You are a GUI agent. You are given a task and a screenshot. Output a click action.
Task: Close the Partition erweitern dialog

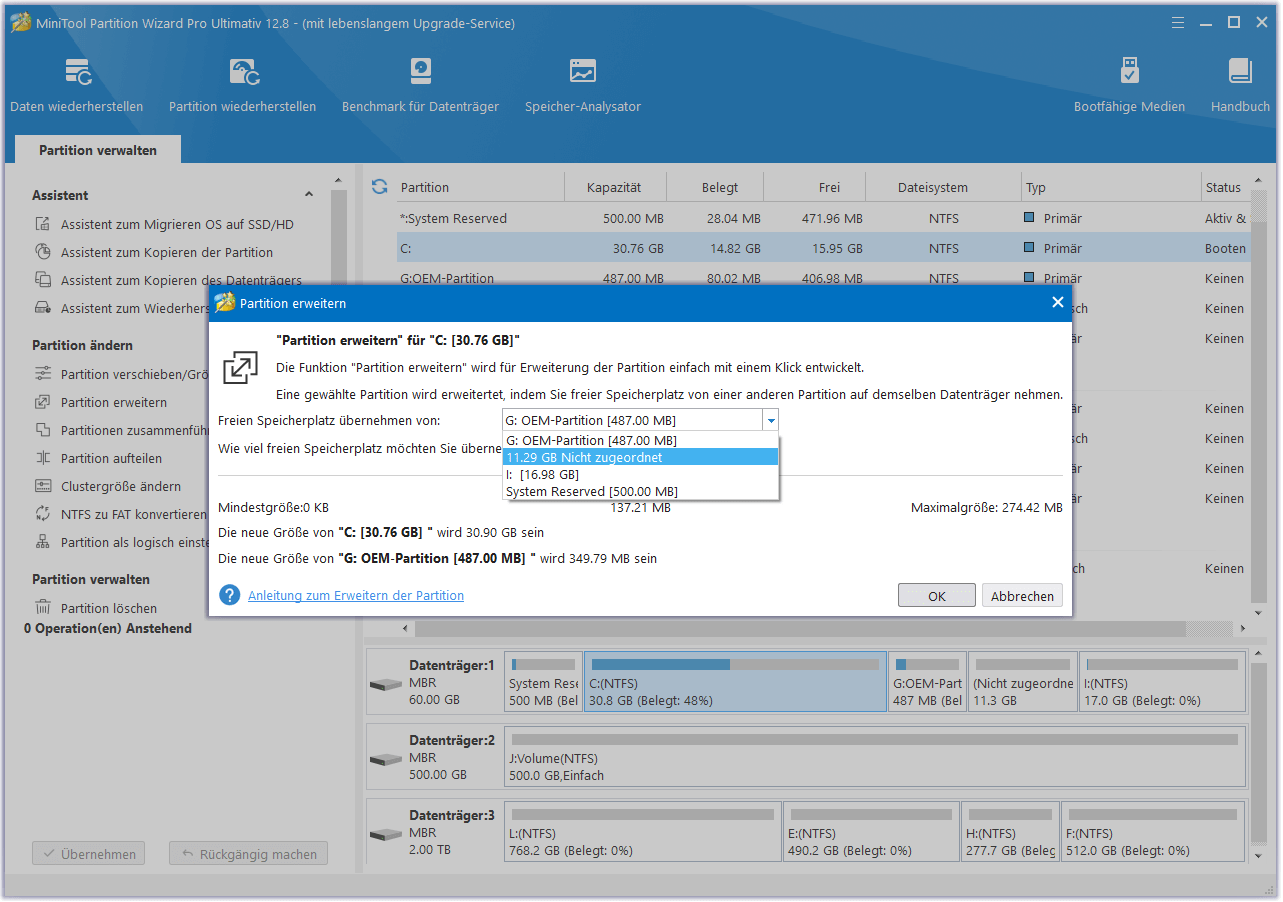click(1058, 302)
